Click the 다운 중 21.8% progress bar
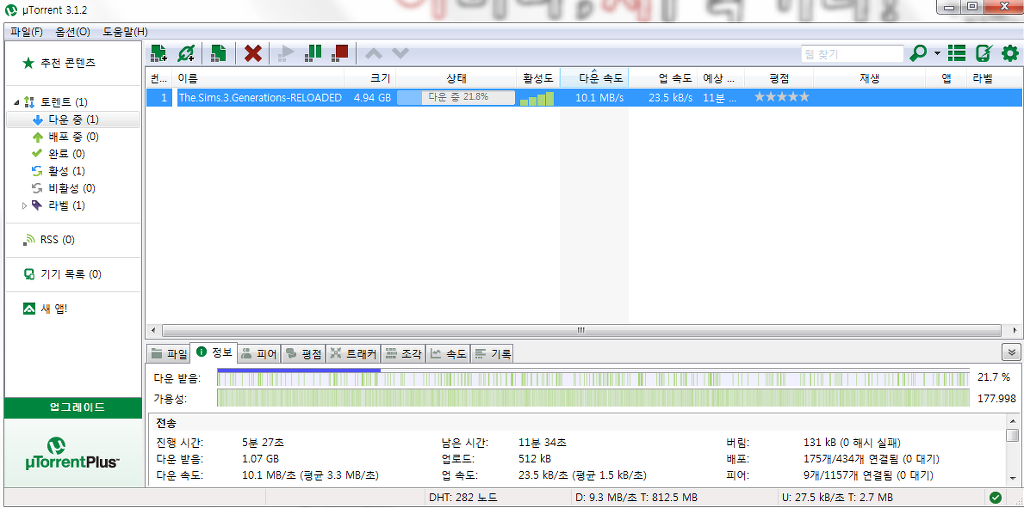 (456, 98)
